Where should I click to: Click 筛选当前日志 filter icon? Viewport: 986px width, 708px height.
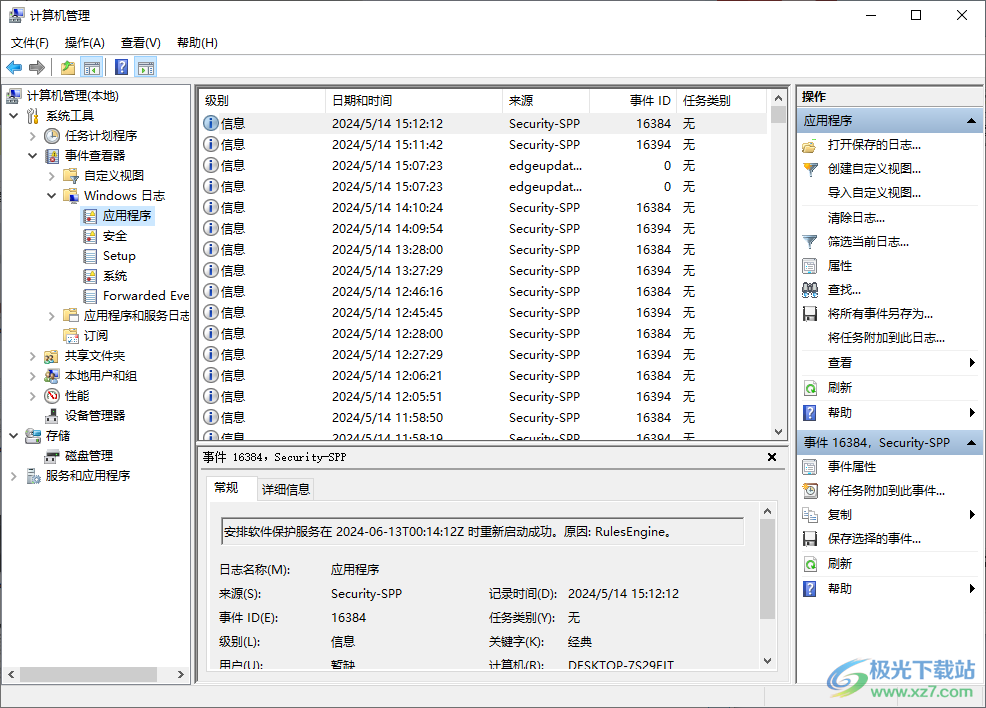click(810, 242)
